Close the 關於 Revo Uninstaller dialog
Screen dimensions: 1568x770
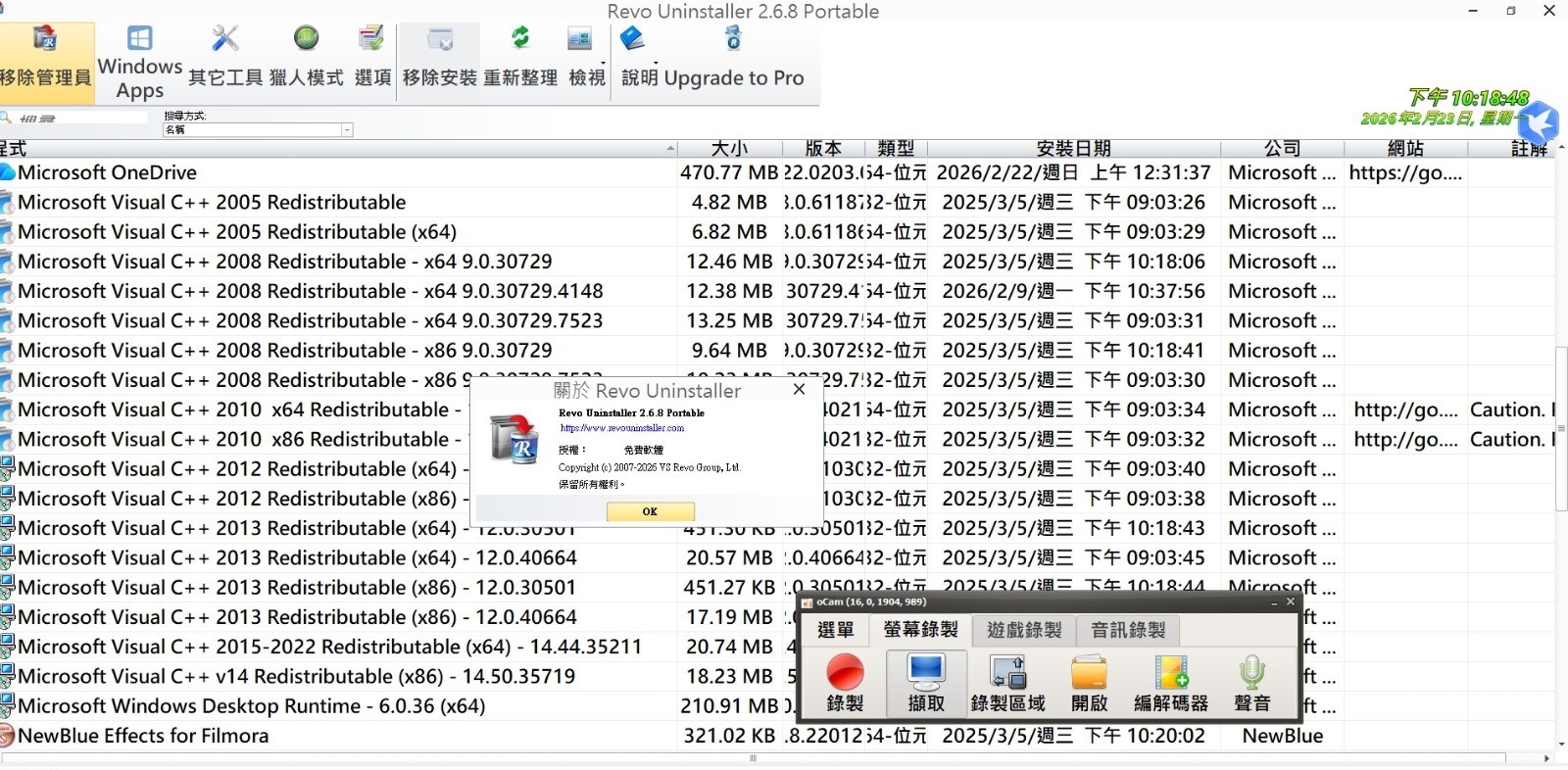[x=799, y=389]
